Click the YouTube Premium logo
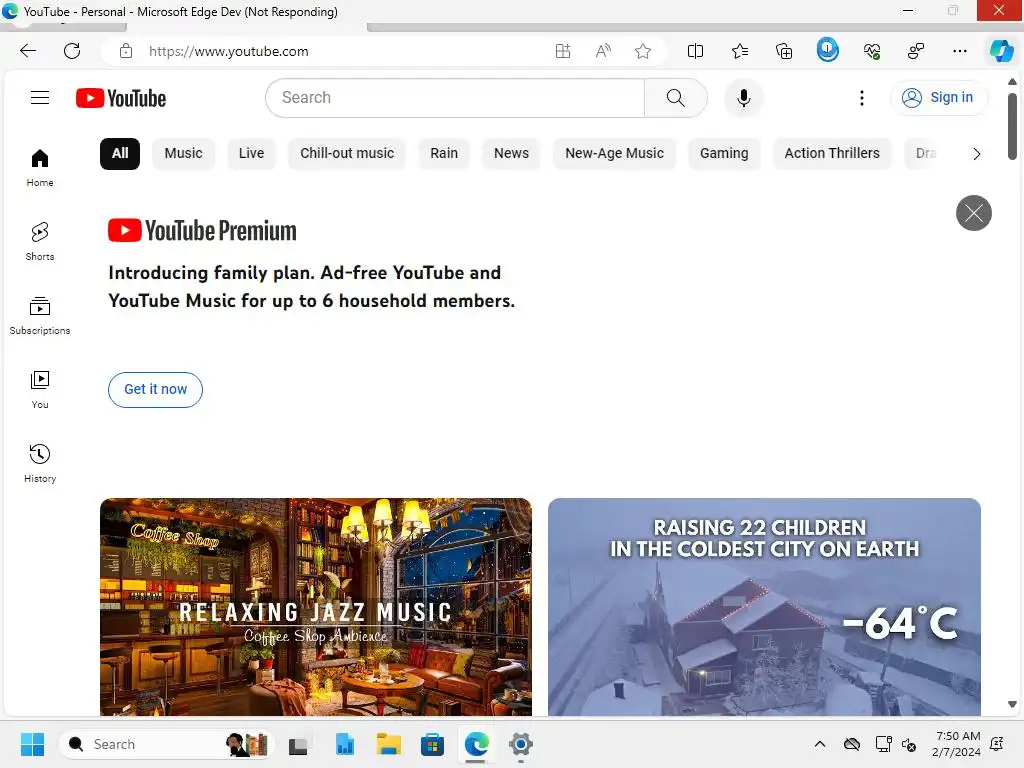 [202, 231]
